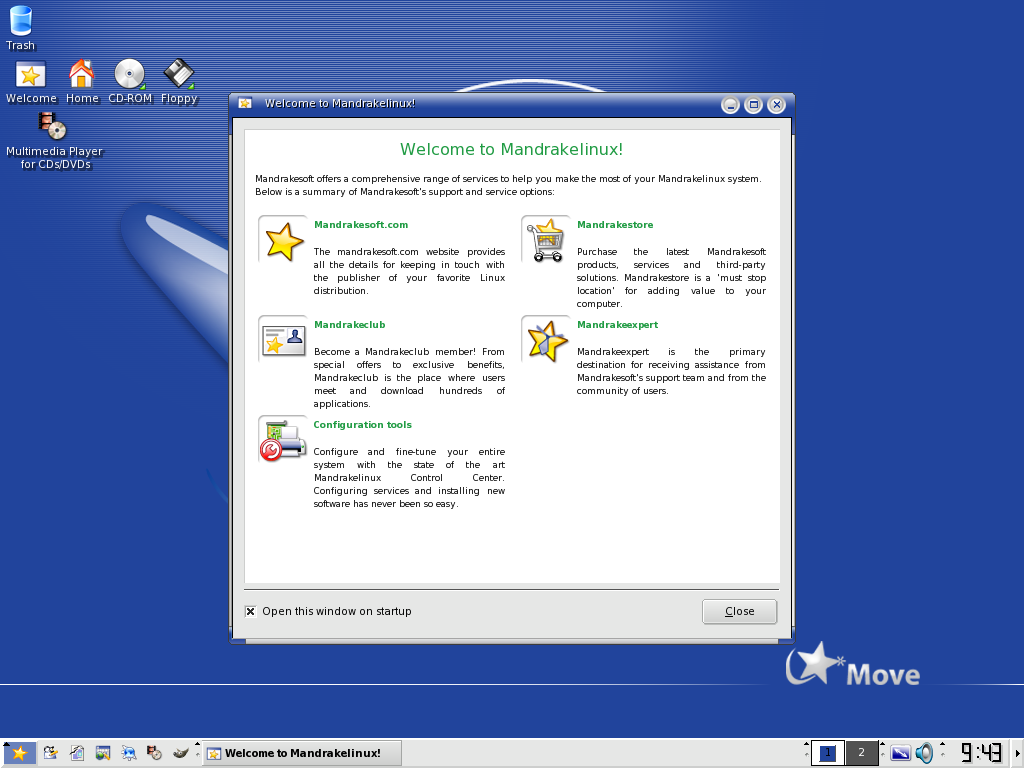Open the star main menu in taskbar
The height and width of the screenshot is (768, 1024).
pyautogui.click(x=20, y=753)
